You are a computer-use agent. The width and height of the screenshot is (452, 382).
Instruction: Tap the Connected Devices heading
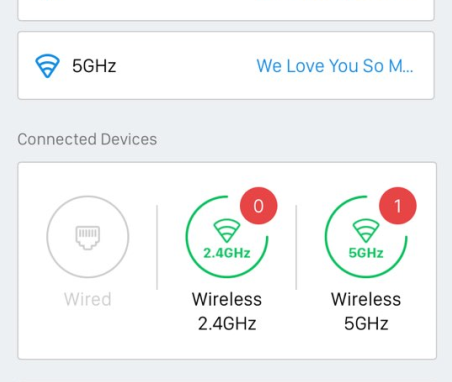pyautogui.click(x=87, y=139)
